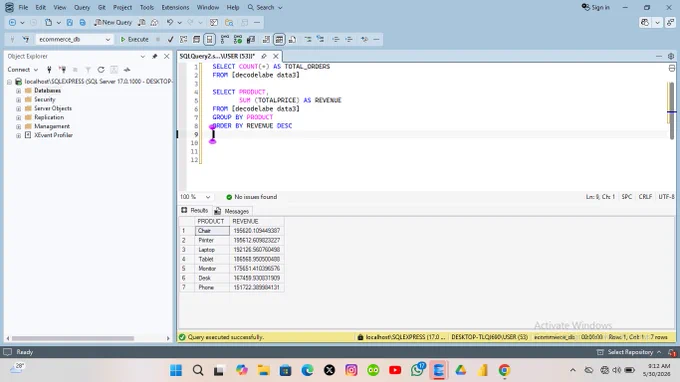The height and width of the screenshot is (382, 680).
Task: Open the Undo history dropdown arrow
Action: click(x=180, y=23)
